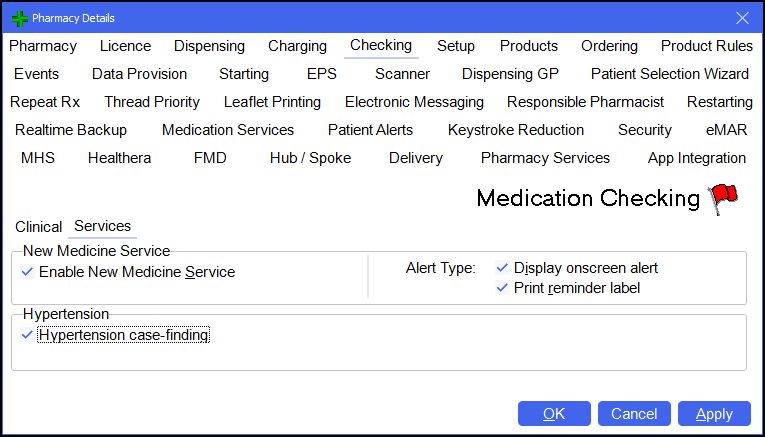Apply the pharmacy settings
Viewport: 765px width, 437px height.
coord(714,414)
